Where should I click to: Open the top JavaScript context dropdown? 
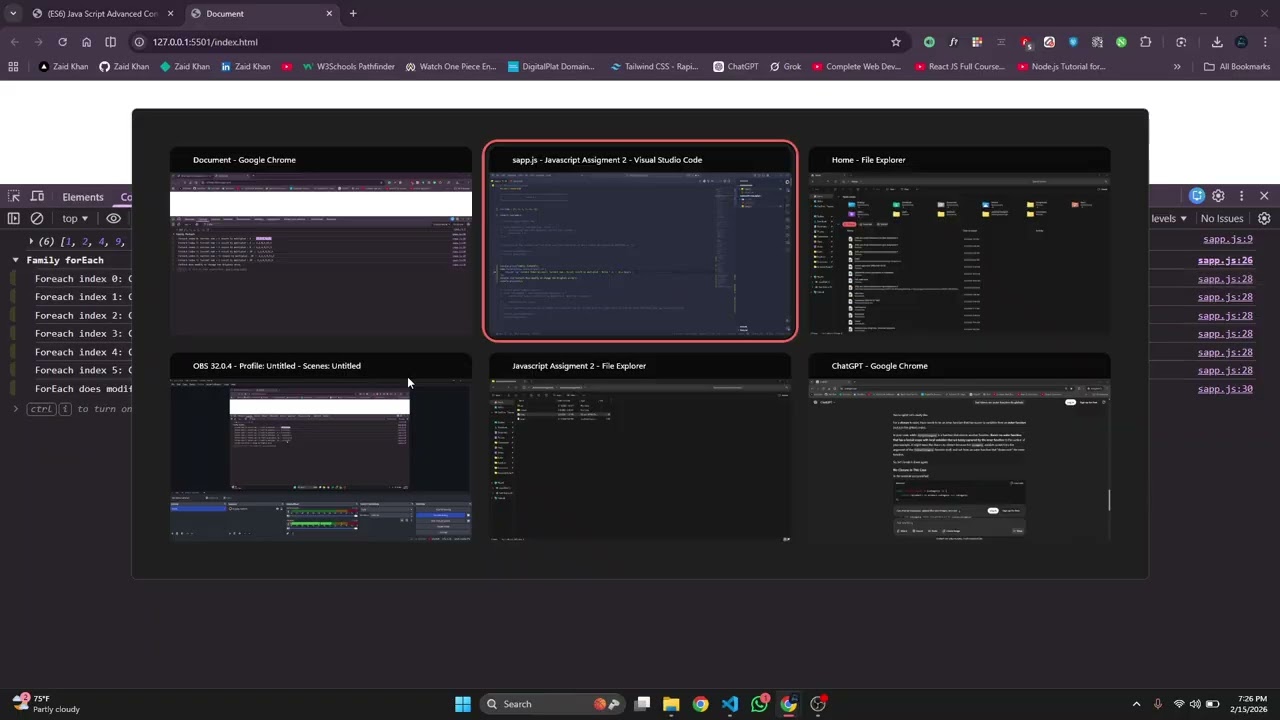coord(75,218)
